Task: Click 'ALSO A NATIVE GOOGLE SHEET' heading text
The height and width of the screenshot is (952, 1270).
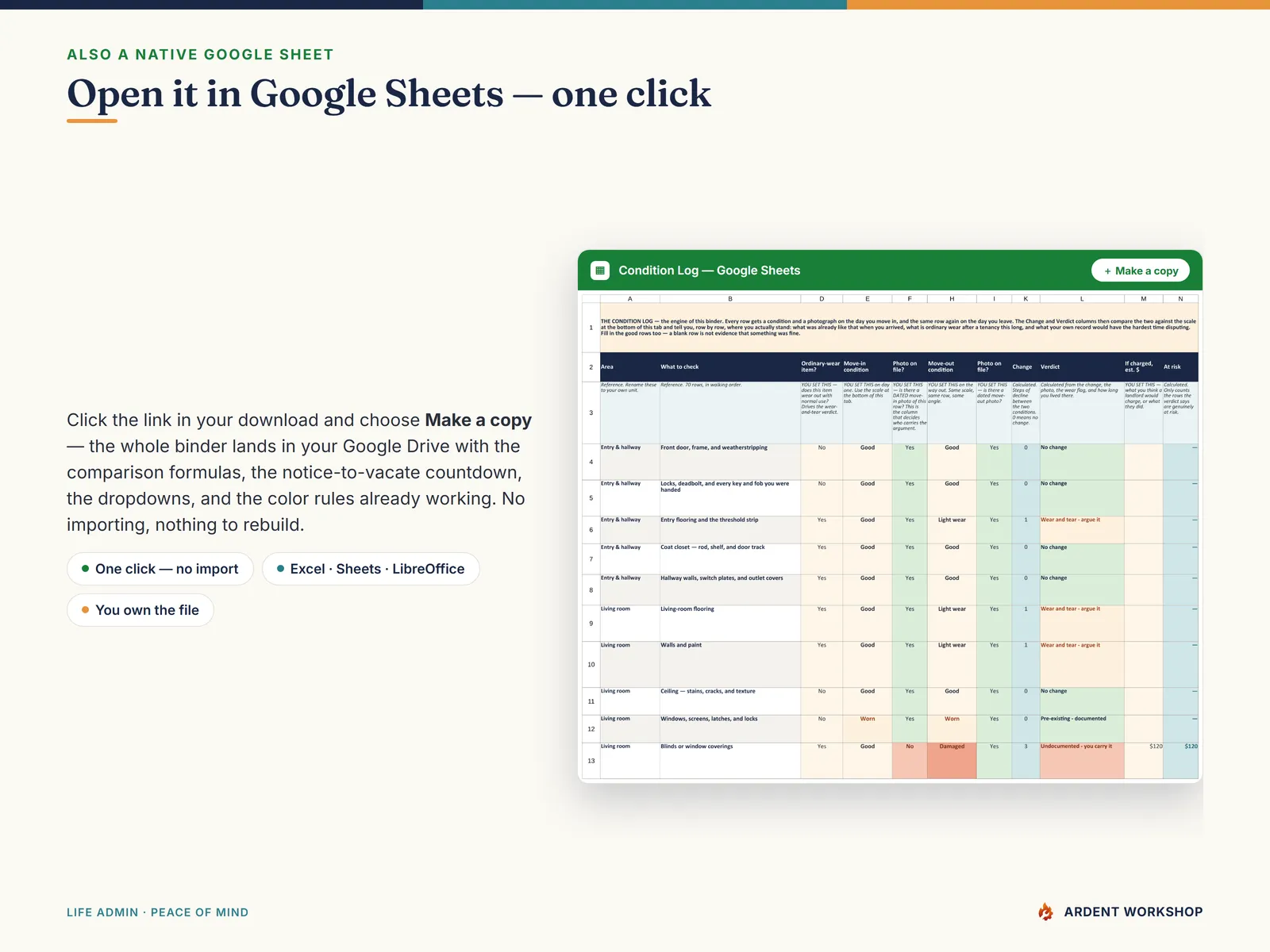Action: (x=200, y=55)
